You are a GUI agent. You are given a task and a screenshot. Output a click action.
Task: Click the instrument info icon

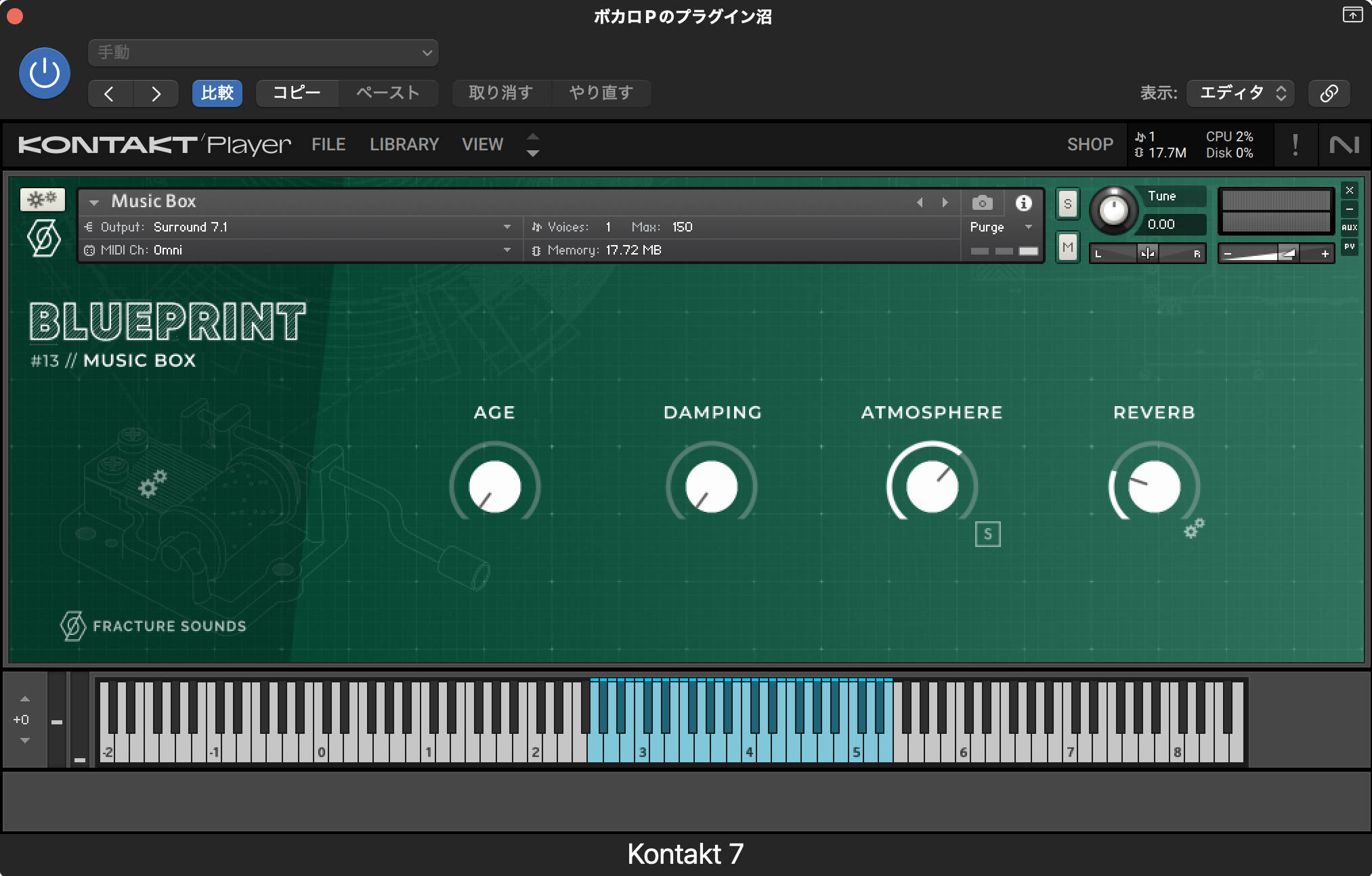click(x=1023, y=202)
